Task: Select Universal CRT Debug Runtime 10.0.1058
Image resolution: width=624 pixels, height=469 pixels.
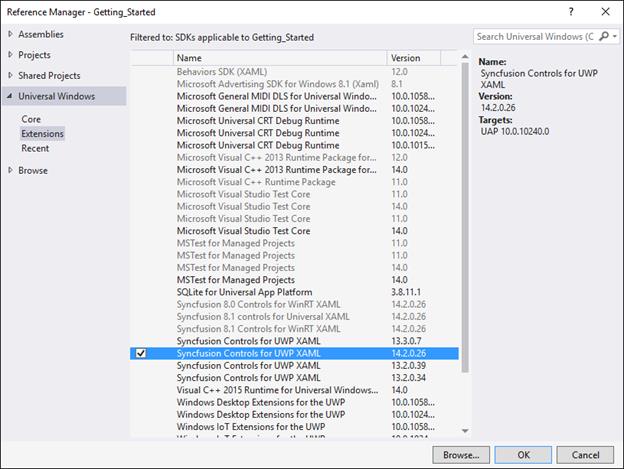Action: [294, 121]
